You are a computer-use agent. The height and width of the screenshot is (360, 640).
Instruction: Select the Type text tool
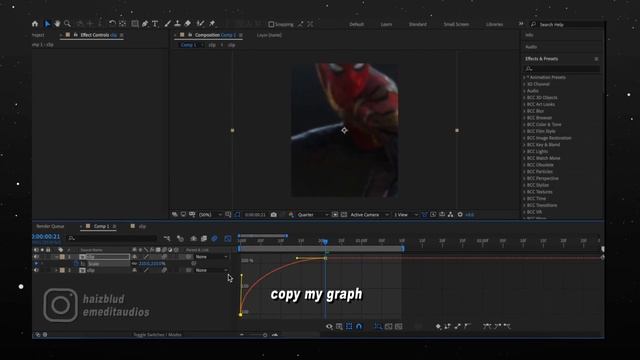click(x=155, y=24)
